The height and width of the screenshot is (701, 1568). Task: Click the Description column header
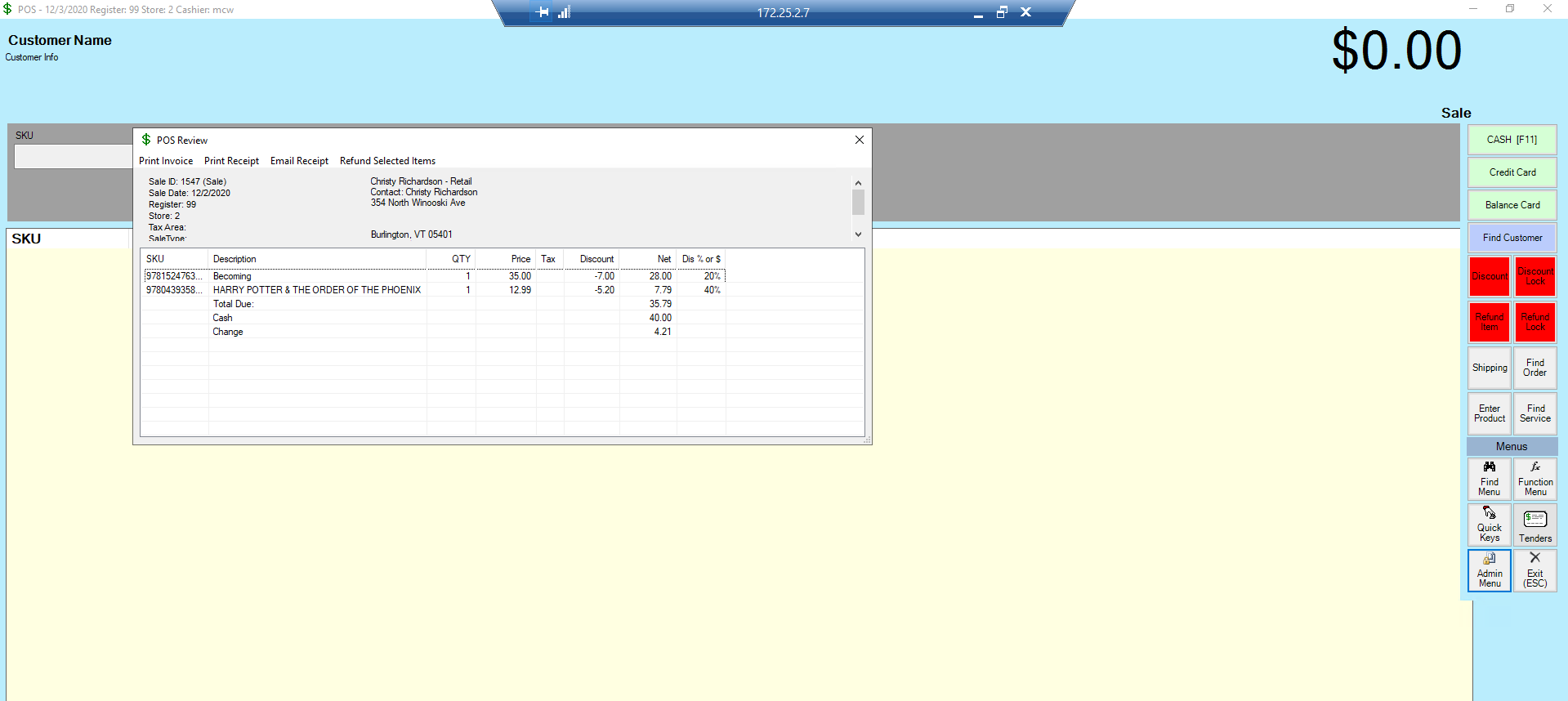317,259
